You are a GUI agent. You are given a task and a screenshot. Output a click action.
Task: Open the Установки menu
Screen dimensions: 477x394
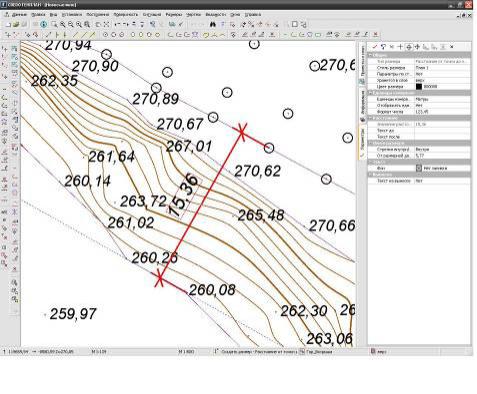tap(72, 15)
